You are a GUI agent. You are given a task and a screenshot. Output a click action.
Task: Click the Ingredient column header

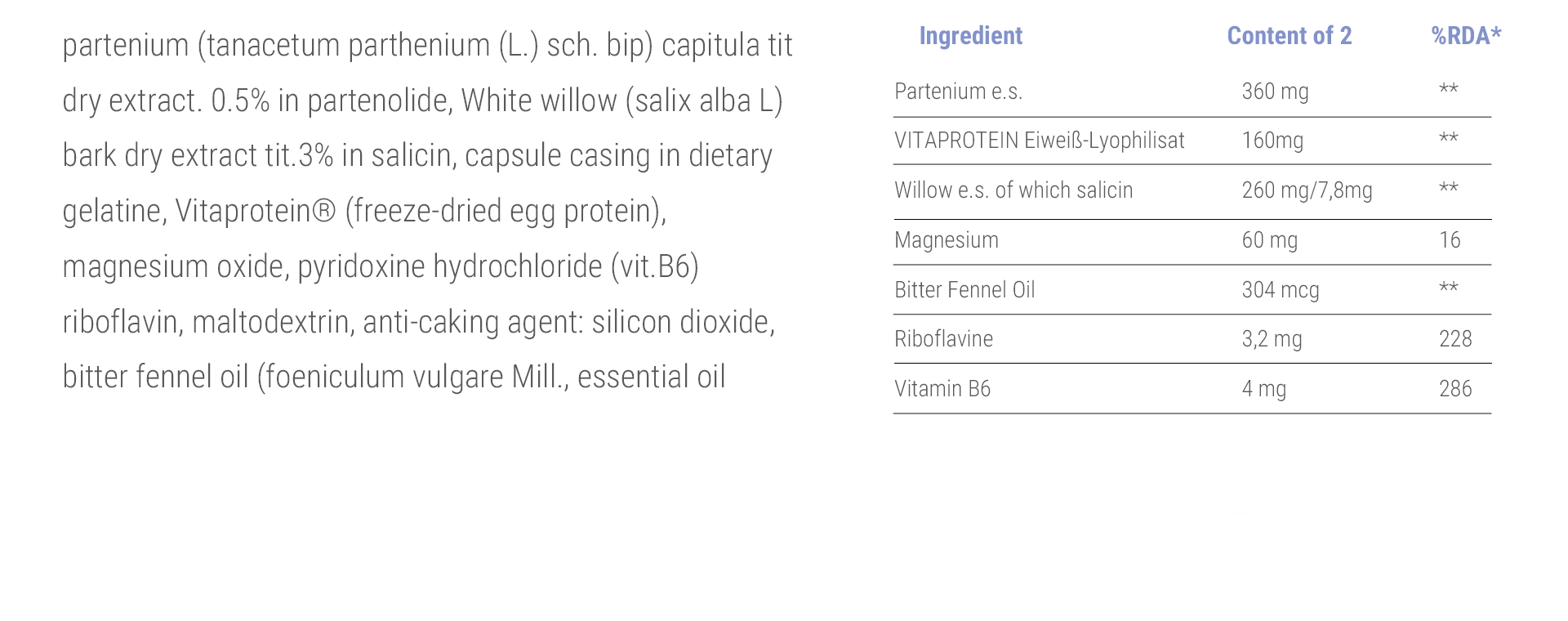[x=970, y=36]
